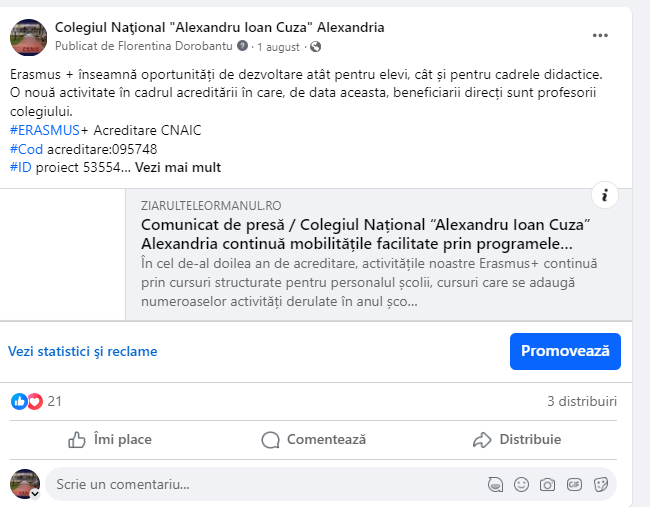650x507 pixels.
Task: Open the three-dot post options menu
Action: point(600,36)
